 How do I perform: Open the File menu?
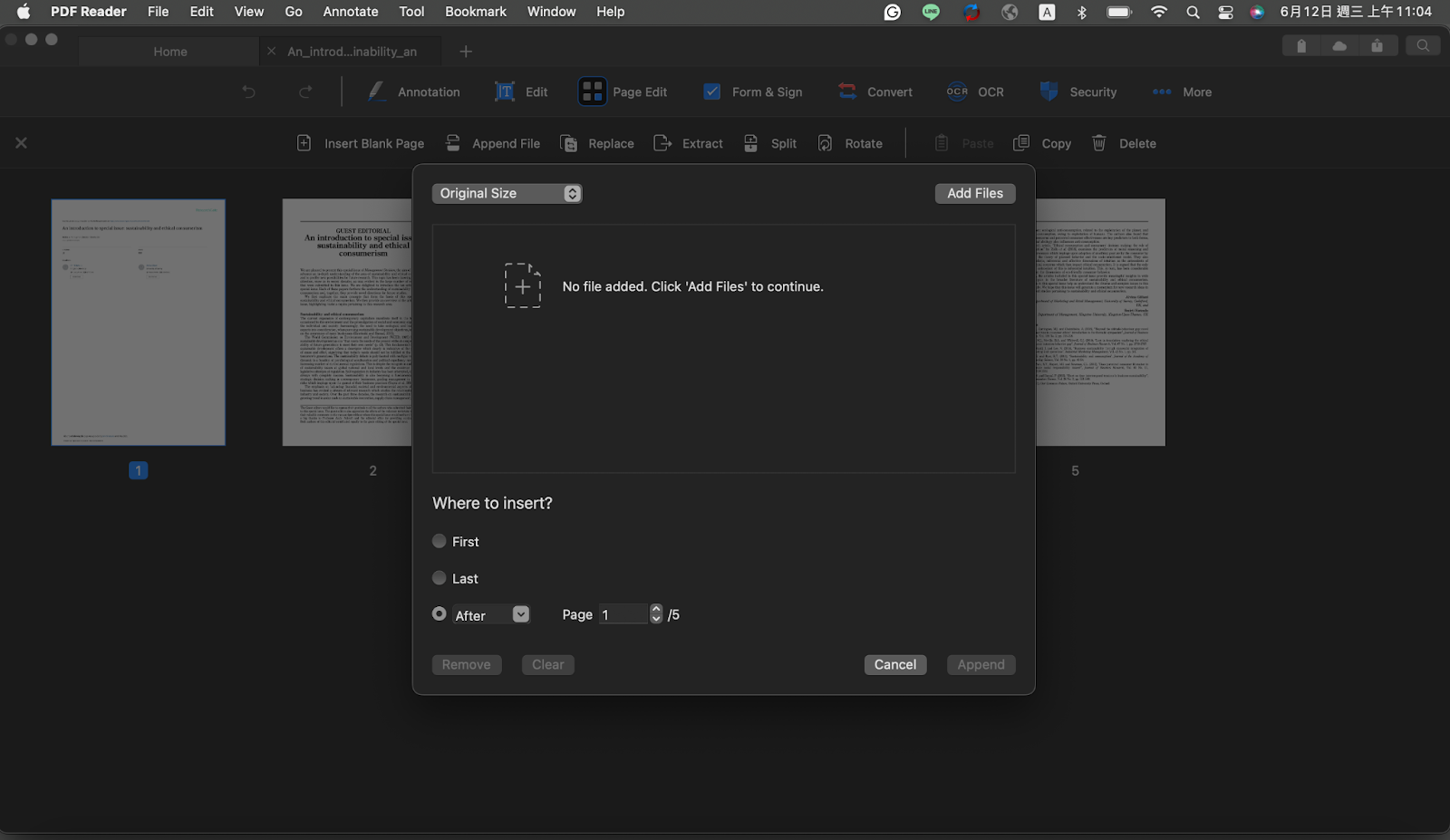click(x=158, y=12)
